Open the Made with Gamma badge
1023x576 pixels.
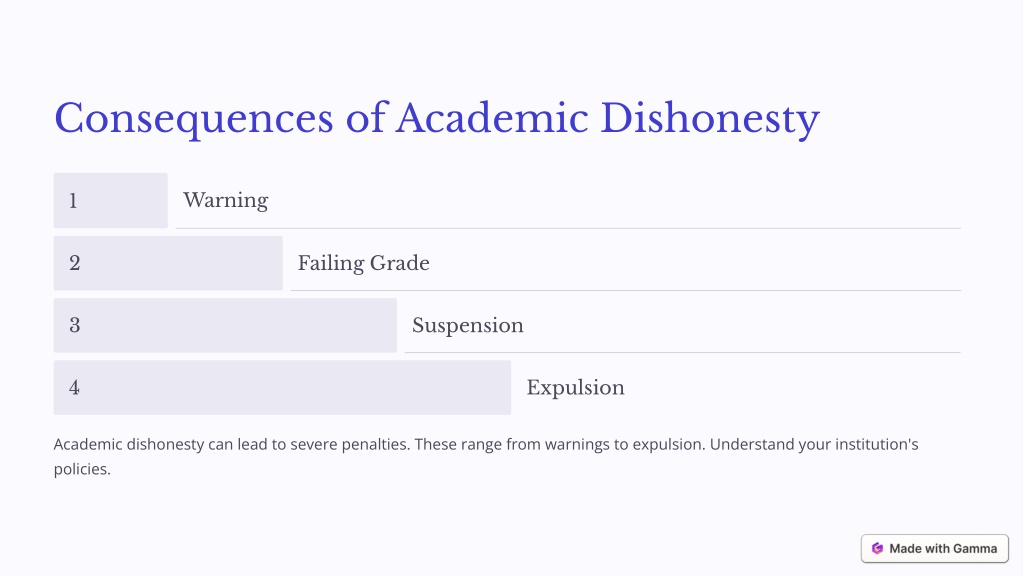934,549
